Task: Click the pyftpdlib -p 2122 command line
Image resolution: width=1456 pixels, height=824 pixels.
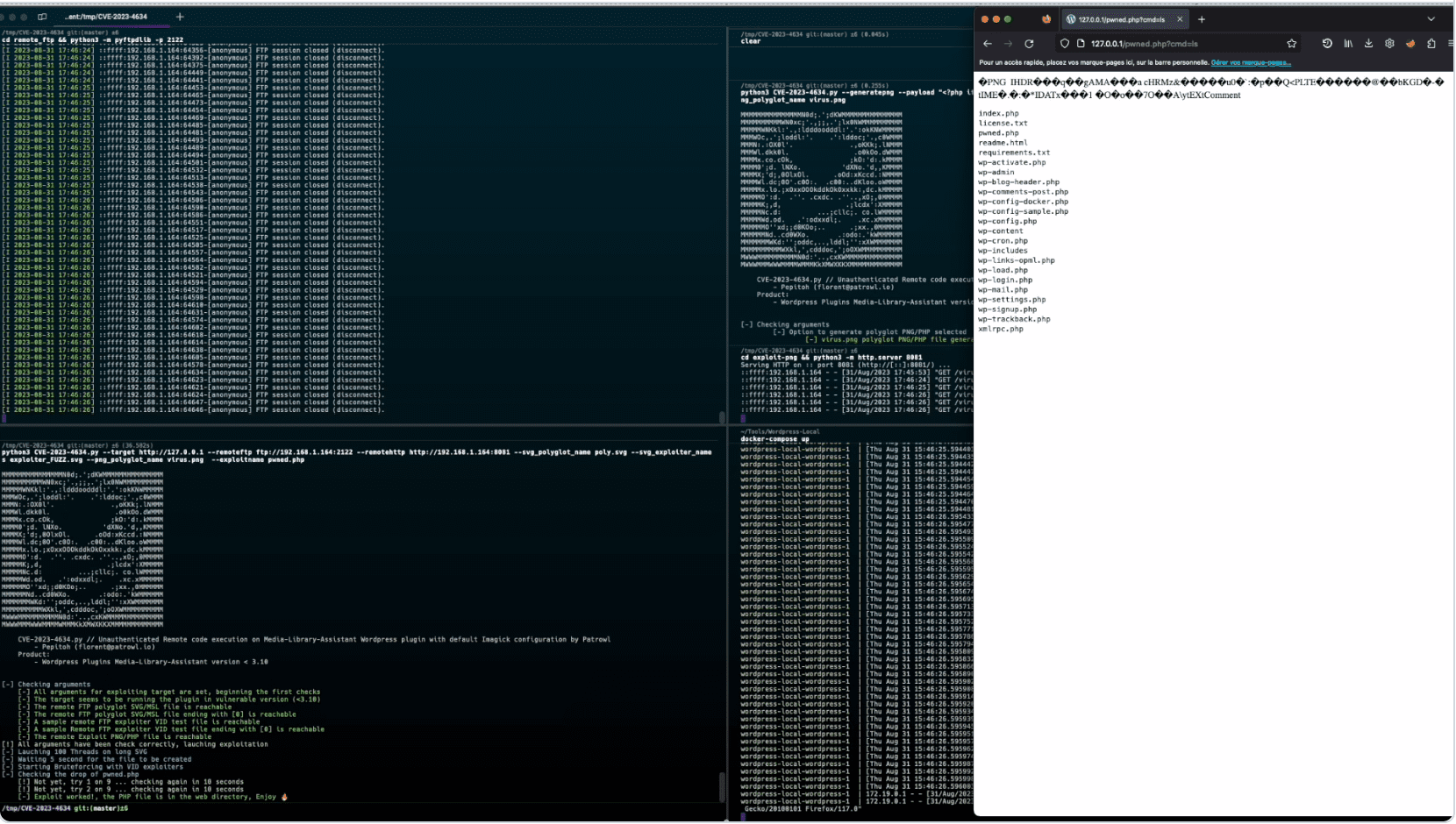Action: pyautogui.click(x=93, y=39)
